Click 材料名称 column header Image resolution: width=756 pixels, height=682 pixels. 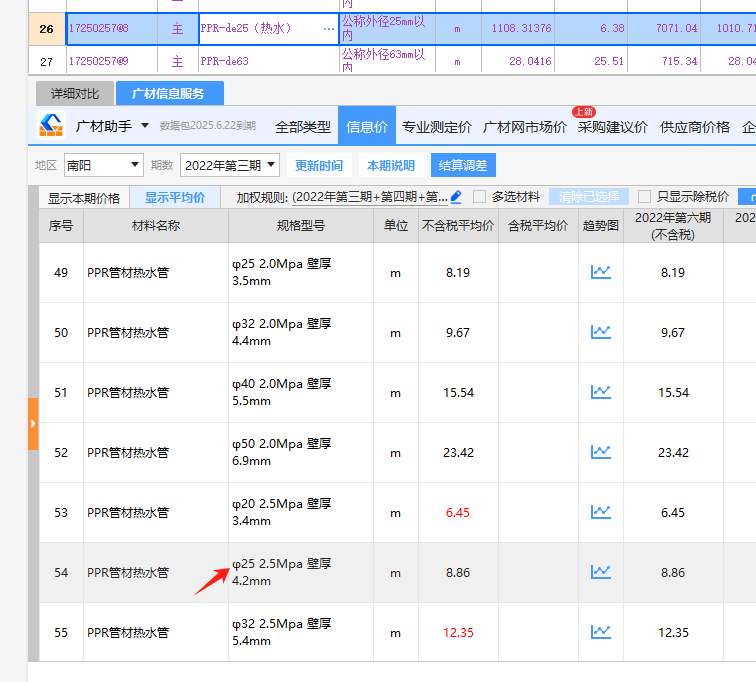156,226
